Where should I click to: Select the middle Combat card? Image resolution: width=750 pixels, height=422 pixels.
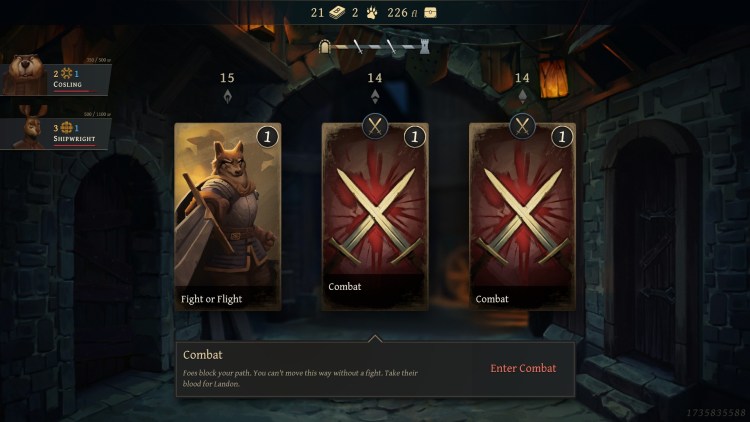click(x=375, y=216)
